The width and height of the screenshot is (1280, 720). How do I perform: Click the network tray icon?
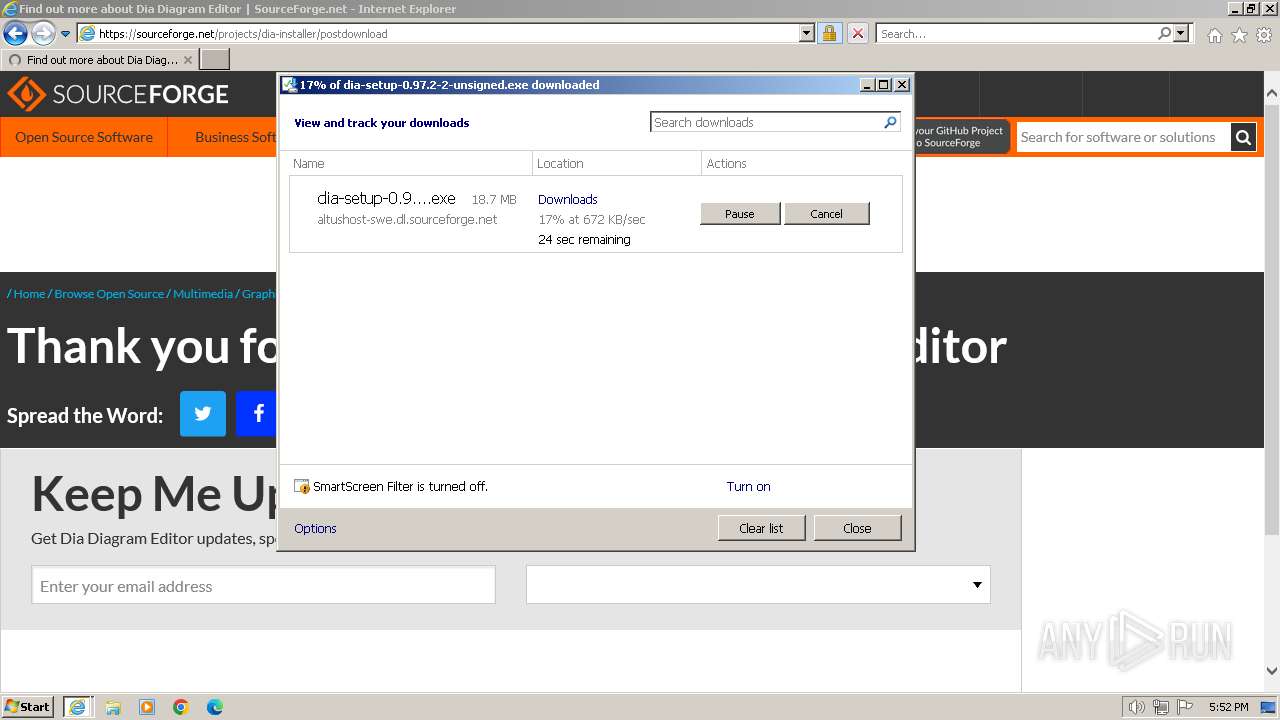point(1161,707)
